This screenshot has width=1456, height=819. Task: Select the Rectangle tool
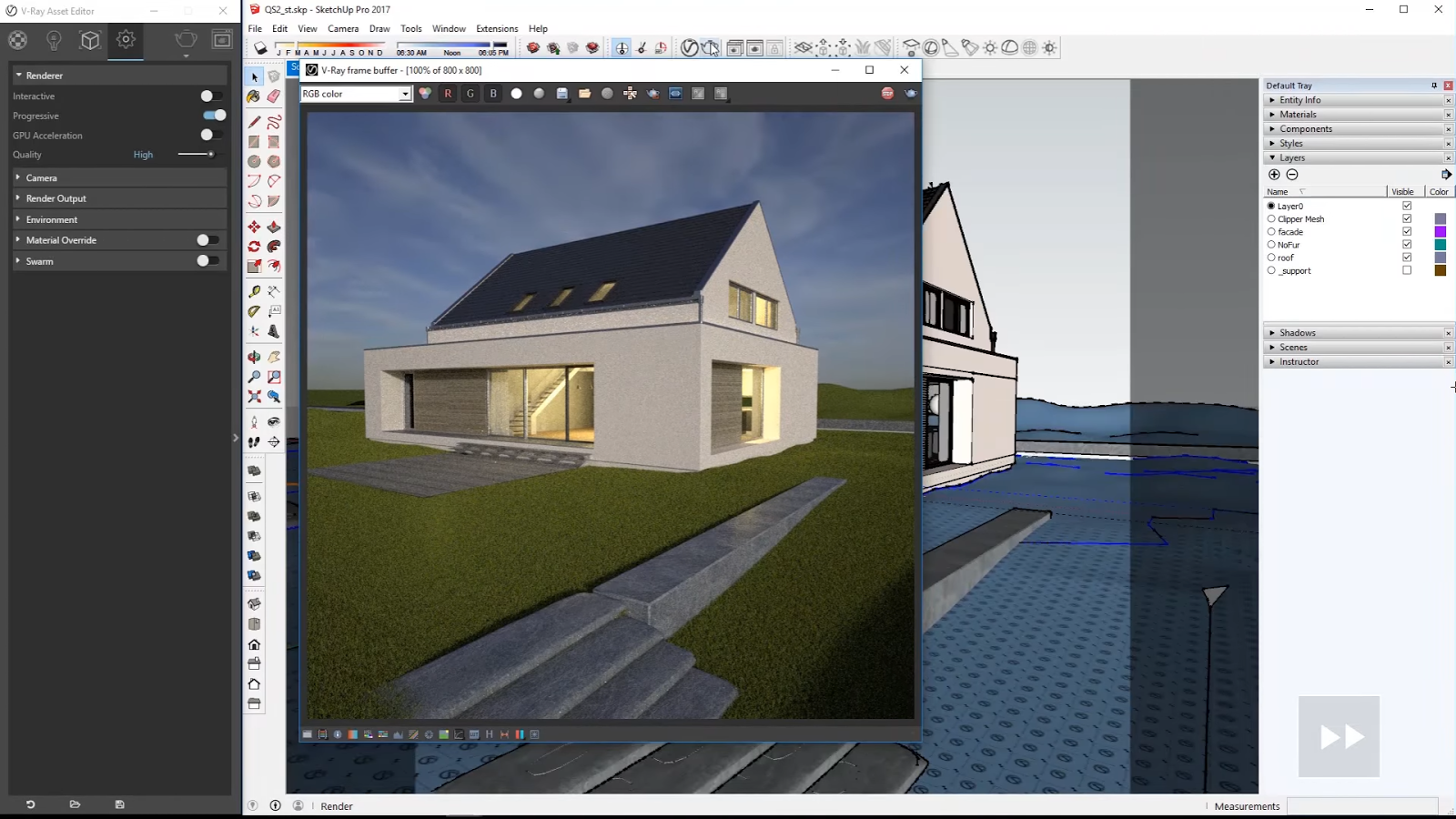point(254,142)
